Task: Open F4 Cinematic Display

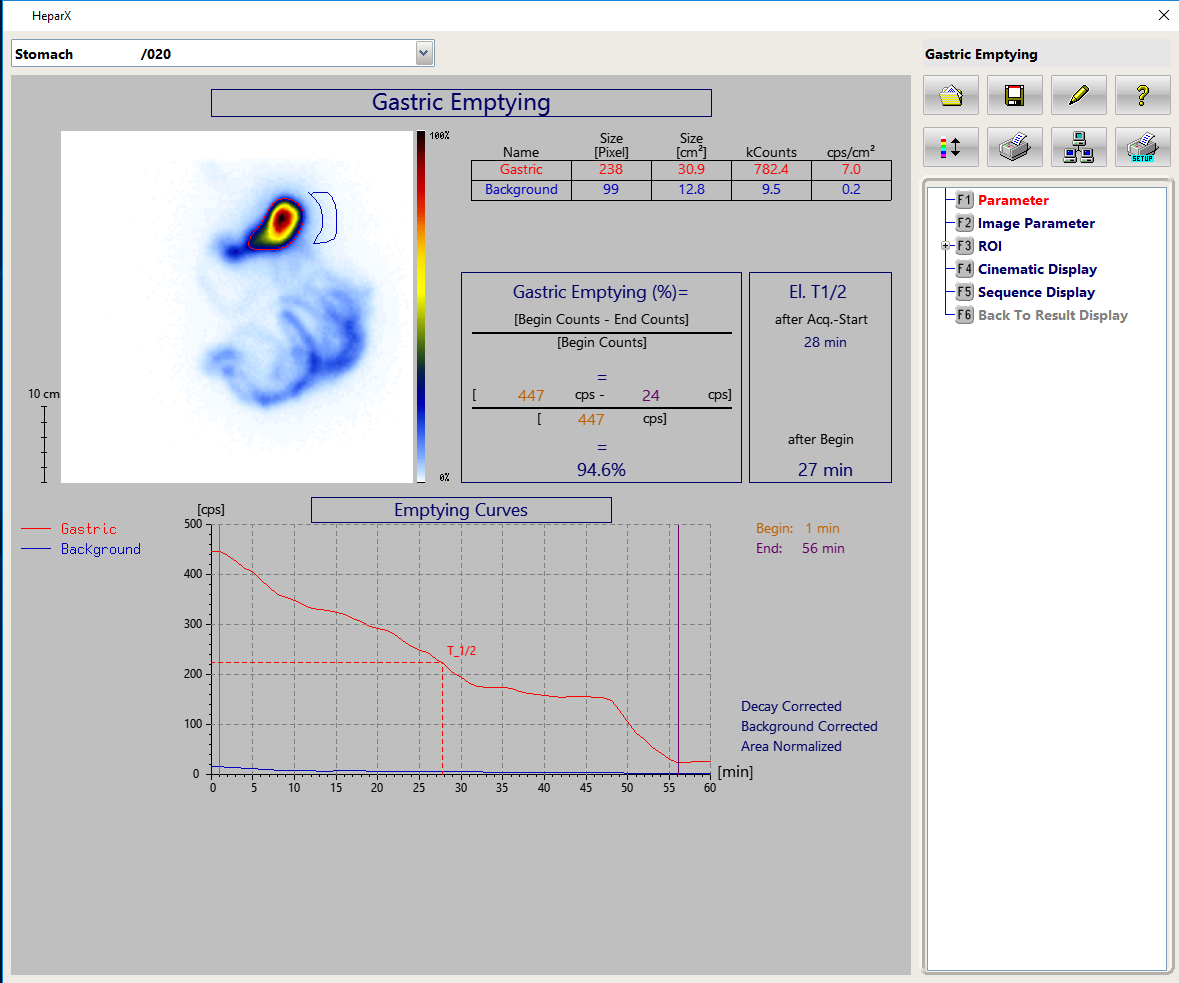Action: (x=1037, y=269)
